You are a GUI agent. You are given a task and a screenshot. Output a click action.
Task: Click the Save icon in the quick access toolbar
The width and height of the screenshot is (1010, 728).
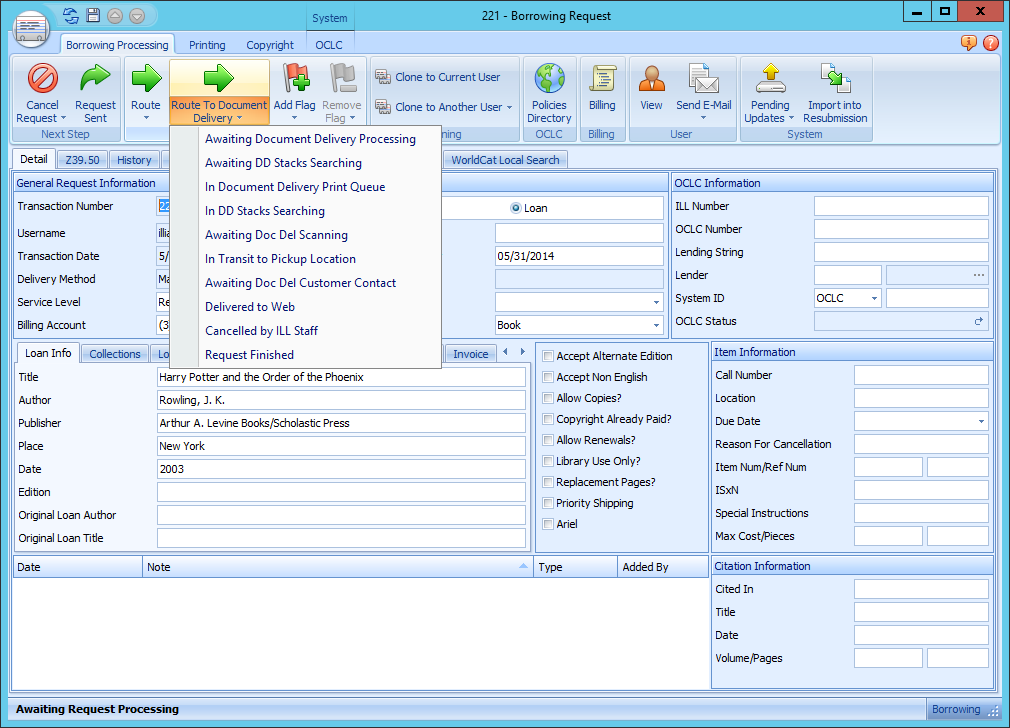[x=93, y=15]
